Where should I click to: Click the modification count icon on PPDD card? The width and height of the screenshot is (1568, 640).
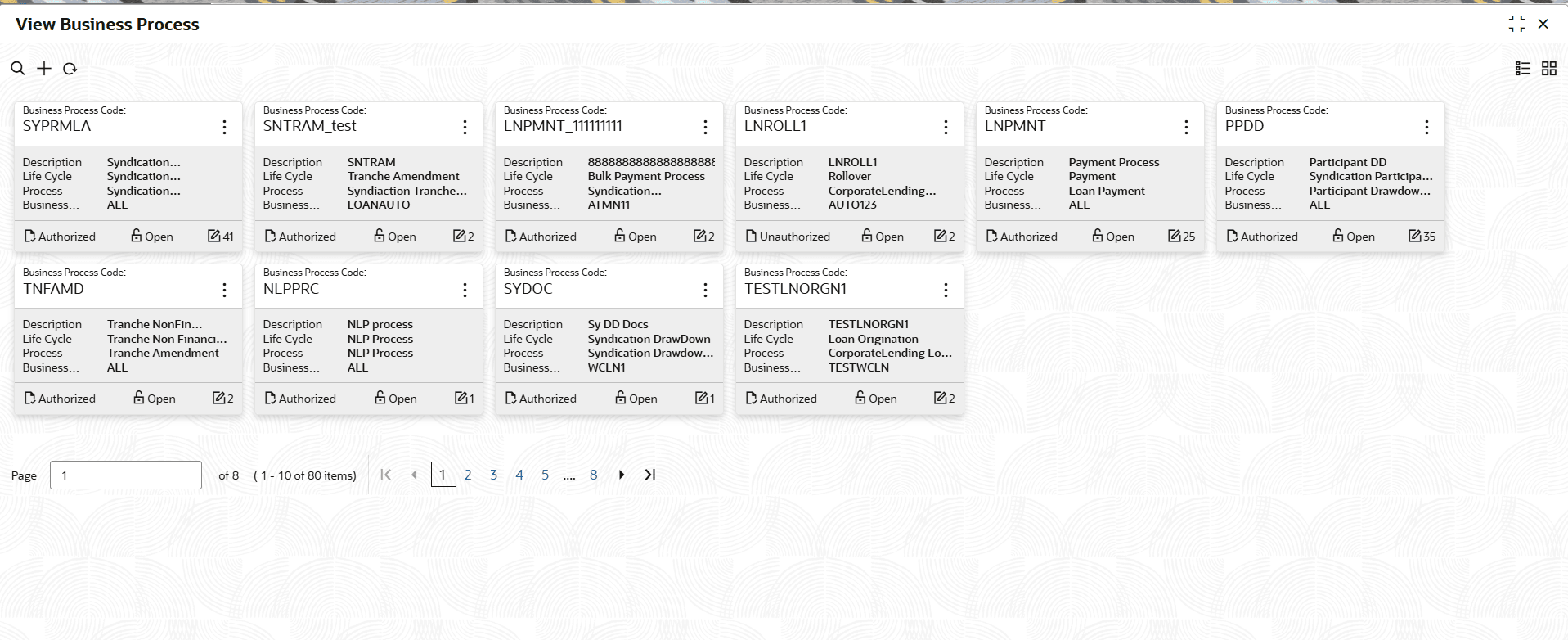tap(1414, 236)
